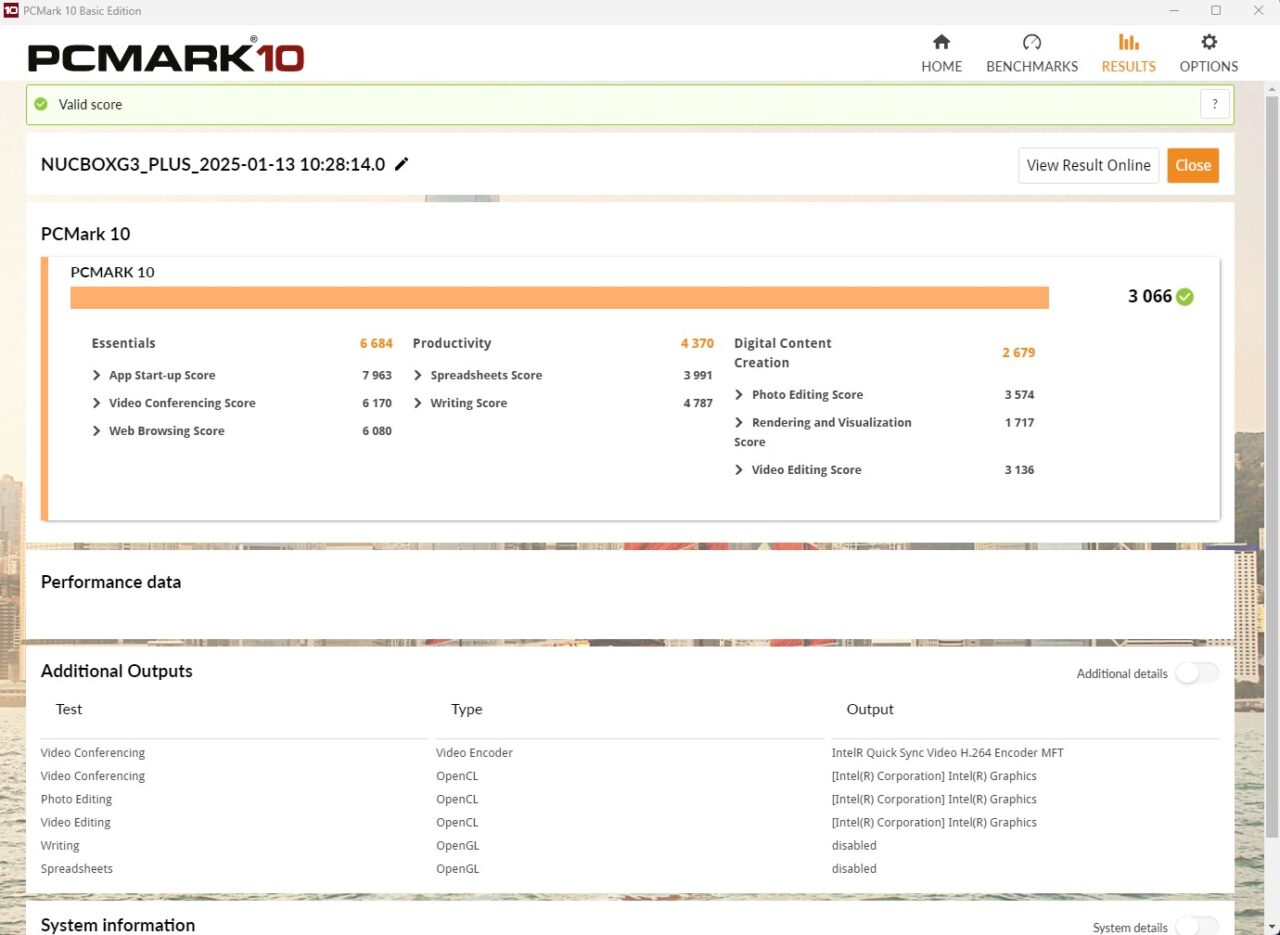This screenshot has height=935, width=1280.
Task: Expand the Rendering and Visualization Score
Action: point(738,422)
